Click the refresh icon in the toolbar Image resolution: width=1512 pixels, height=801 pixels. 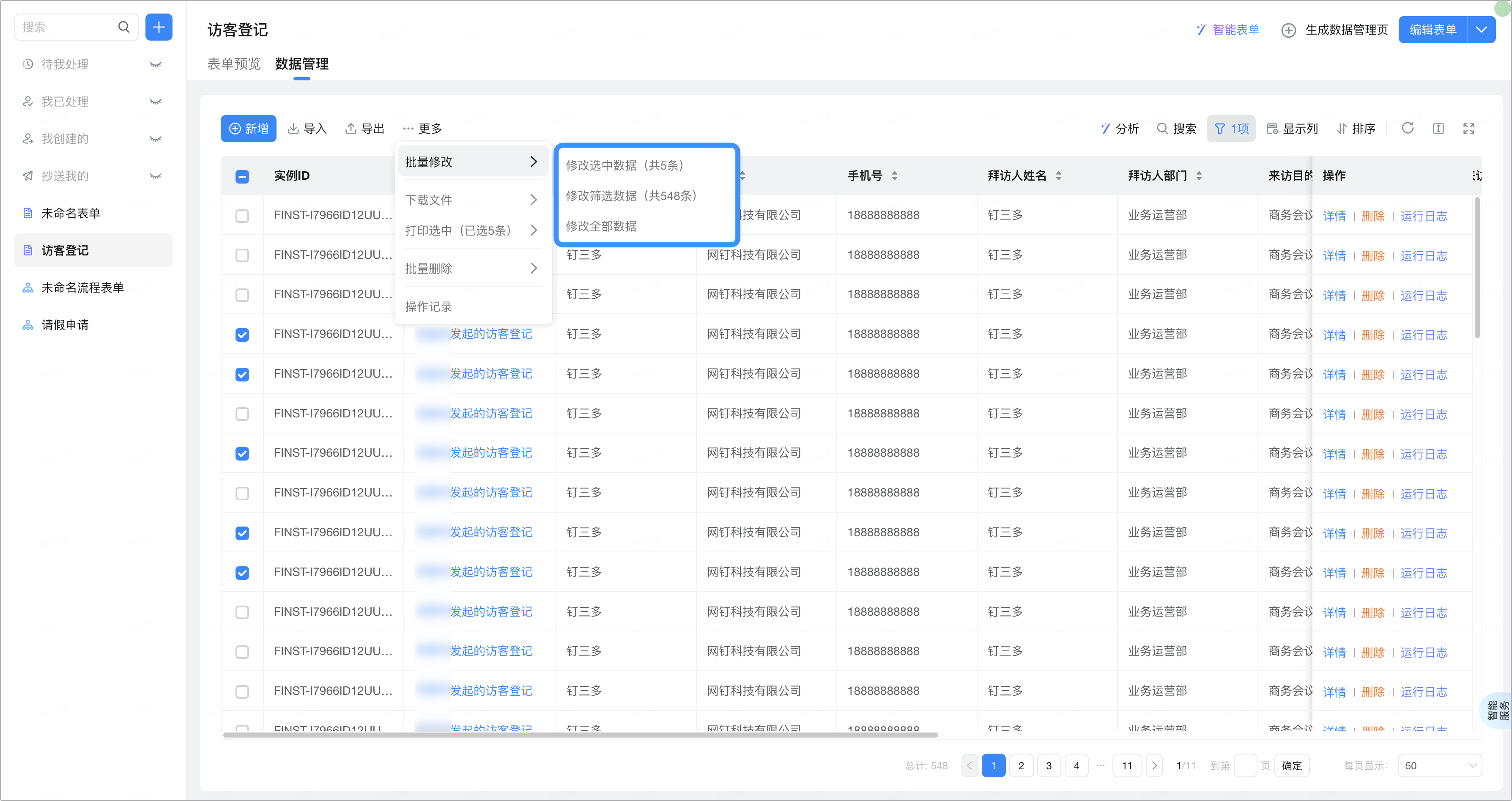1408,128
